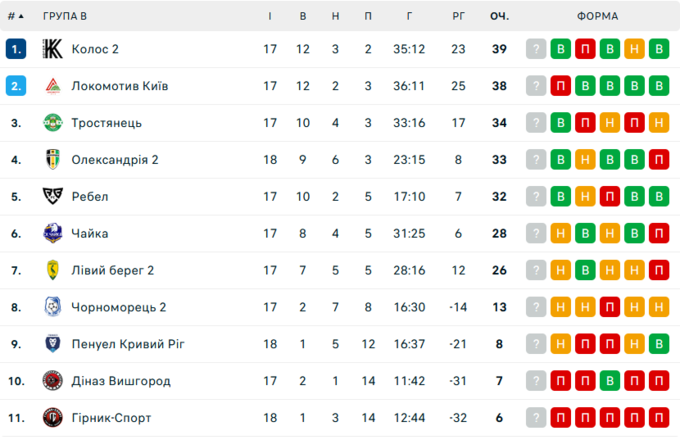This screenshot has height=440, width=680.
Task: Click the Лівий берег 2 crest
Action: (53, 270)
